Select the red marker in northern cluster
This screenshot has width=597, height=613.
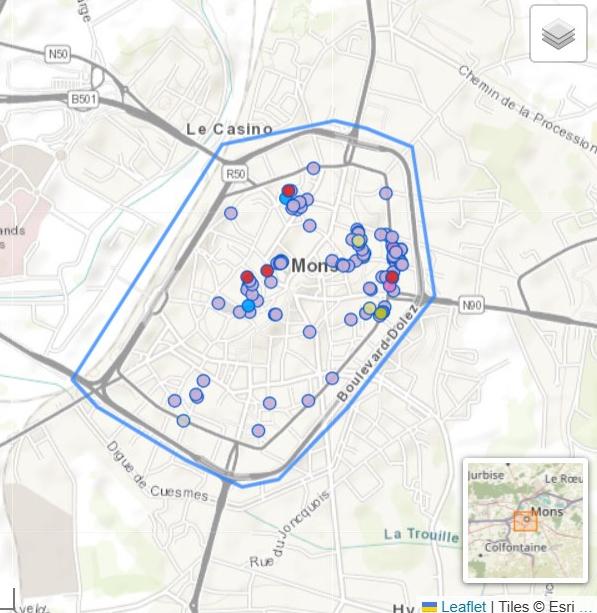pyautogui.click(x=289, y=191)
